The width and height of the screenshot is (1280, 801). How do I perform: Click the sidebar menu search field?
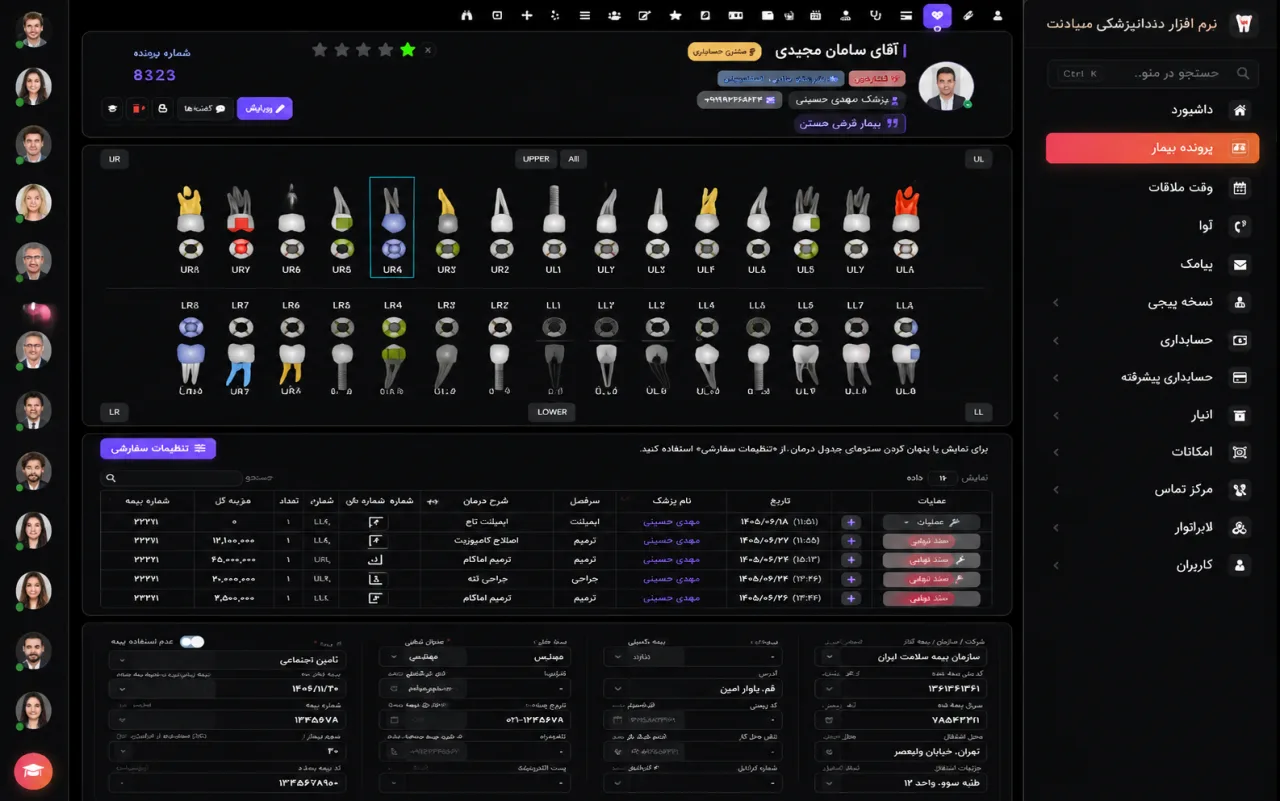1153,73
